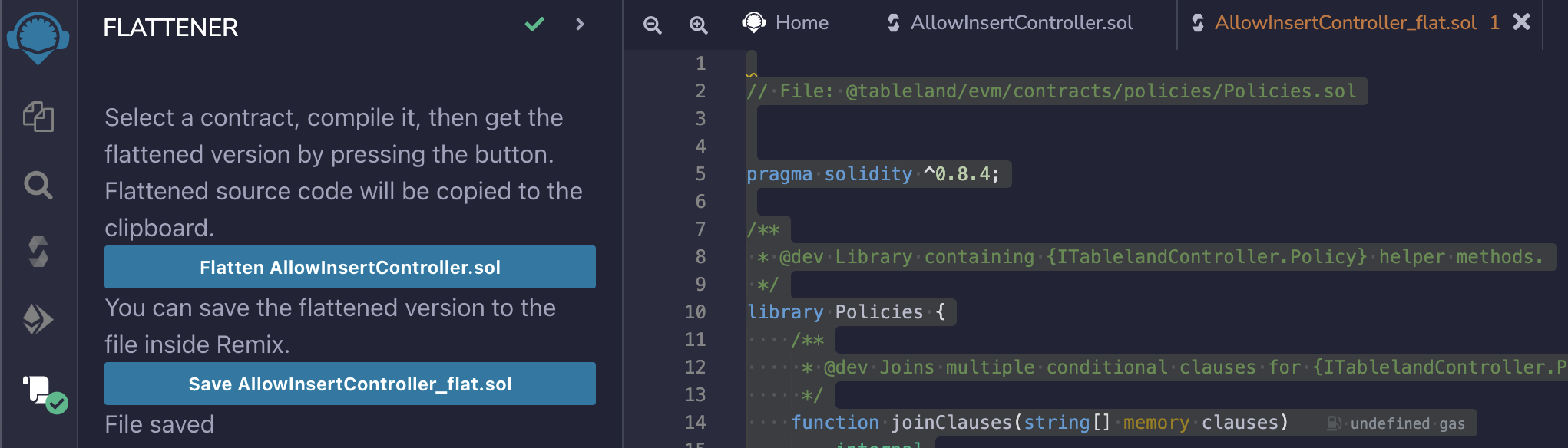Zoom out the editor font
This screenshot has height=448, width=1568.
point(652,25)
